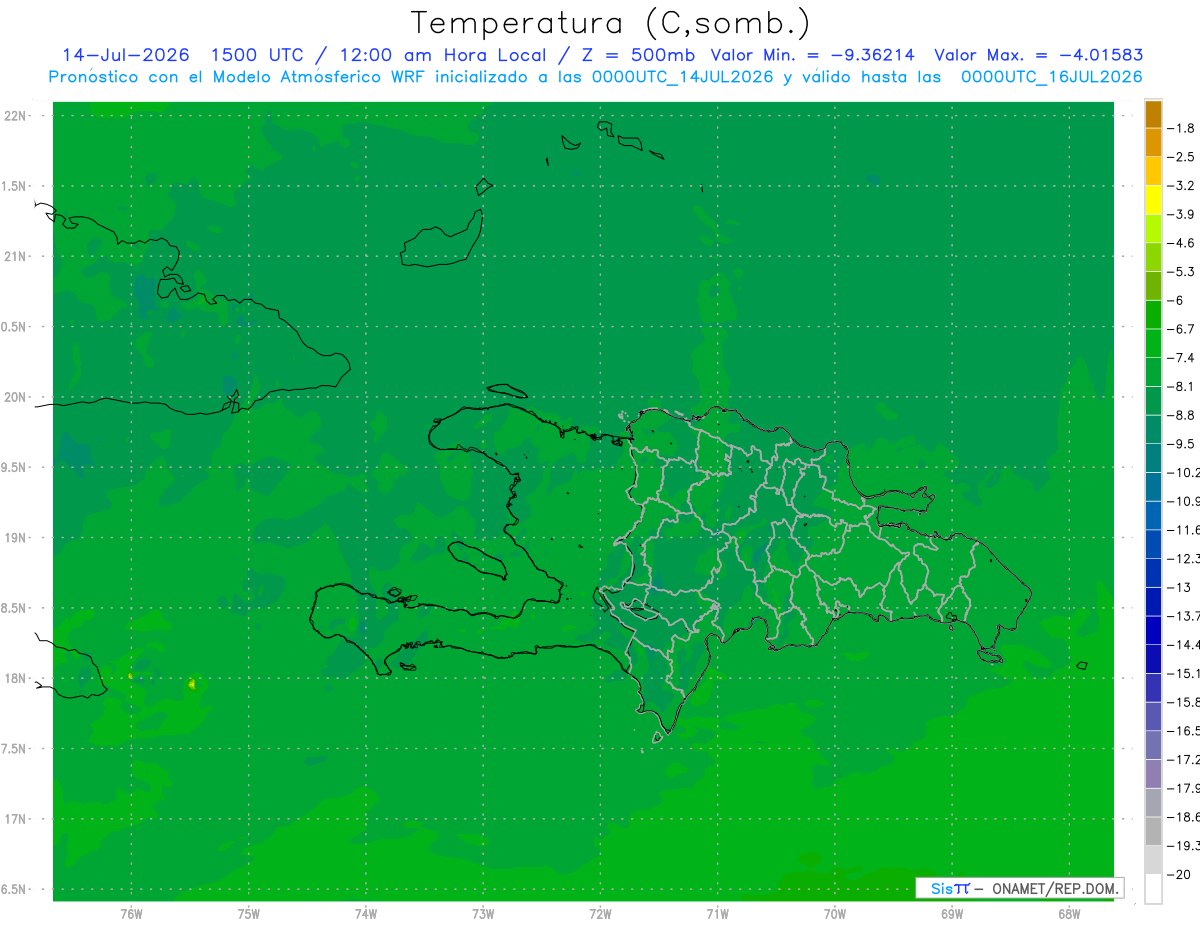
Task: Click the "20N" latitude label
Action: point(15,397)
